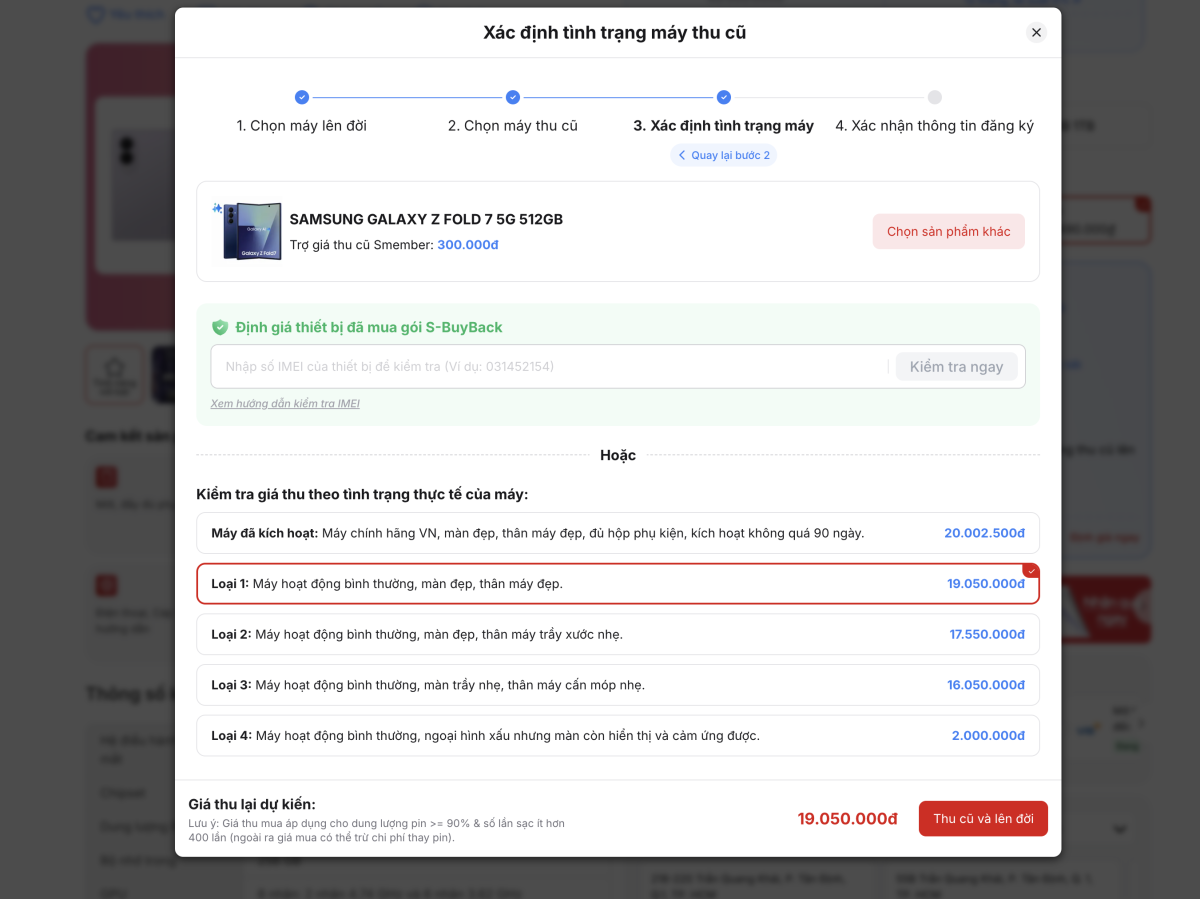
Task: Select the Loại 1 condition option
Action: point(618,584)
